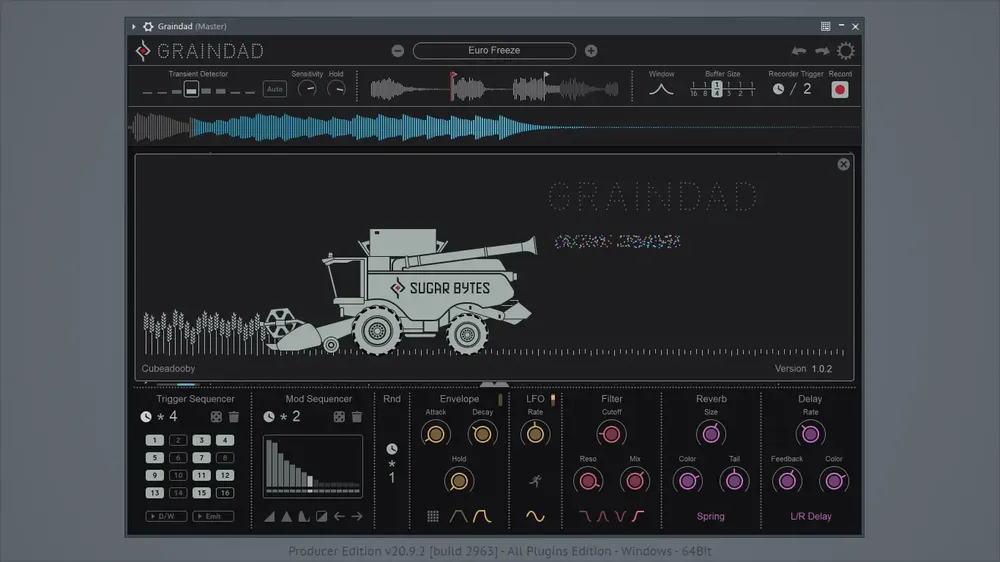Open the Euro Freeze preset selector
Image resolution: width=1000 pixels, height=562 pixels.
[x=494, y=50]
